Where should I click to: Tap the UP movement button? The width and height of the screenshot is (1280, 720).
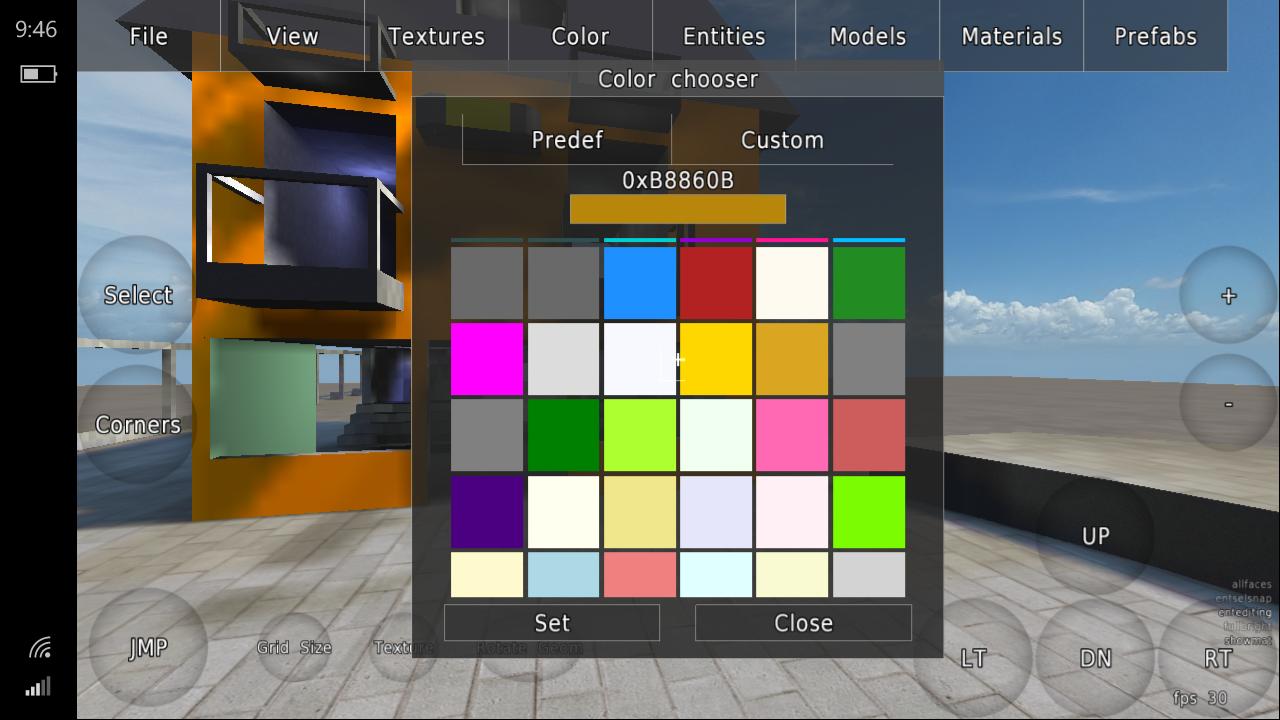[1096, 536]
